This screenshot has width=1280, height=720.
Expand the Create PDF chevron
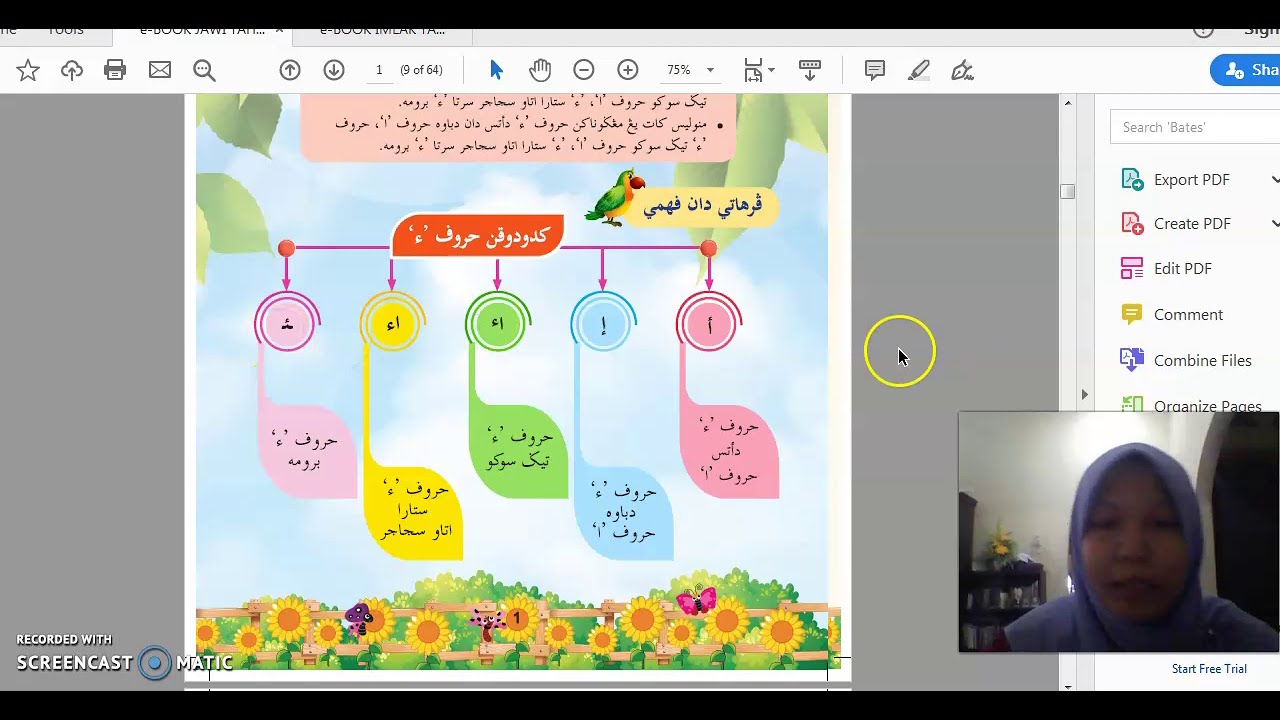[1275, 224]
